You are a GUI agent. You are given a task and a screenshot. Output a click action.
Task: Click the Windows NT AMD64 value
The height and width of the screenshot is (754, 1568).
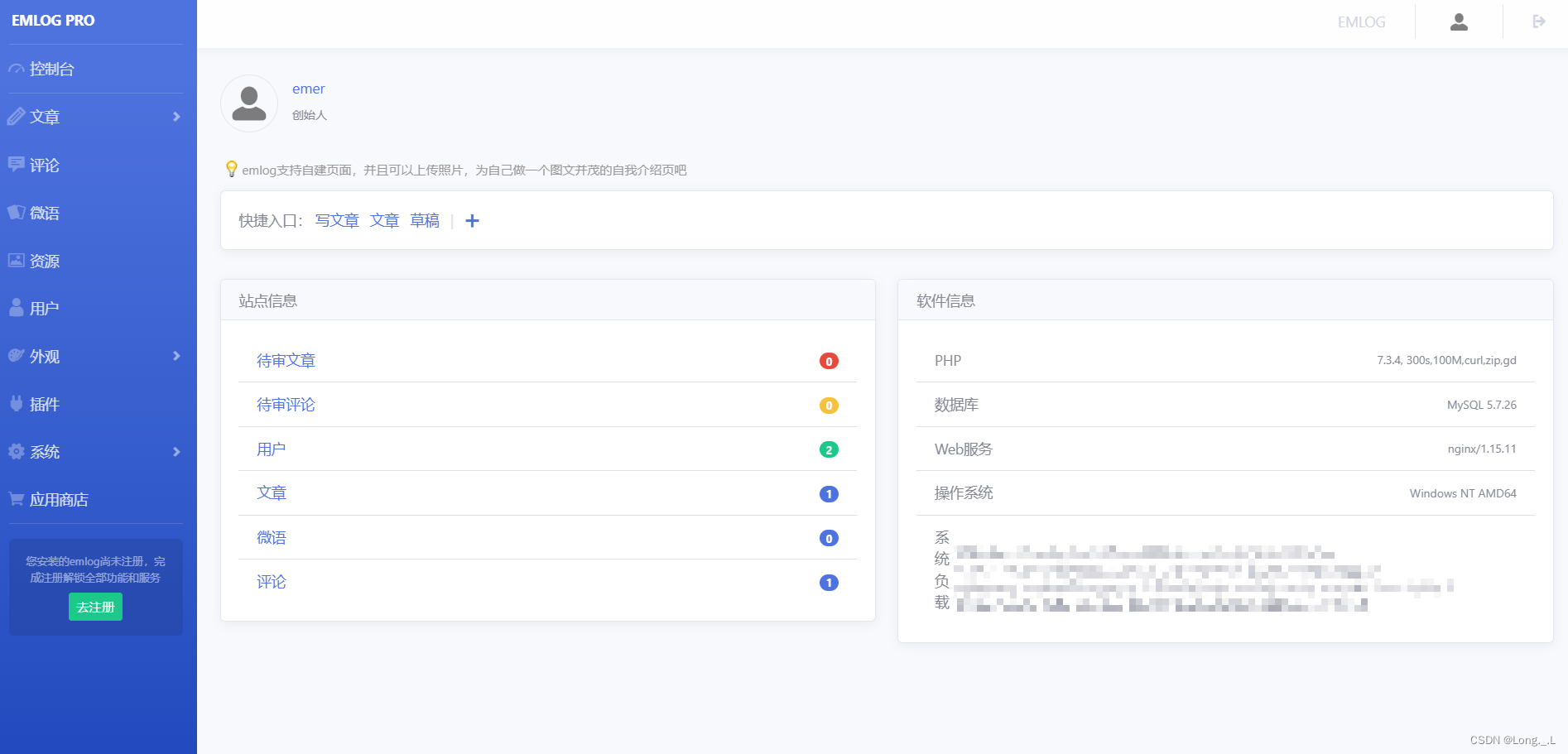[x=1463, y=493]
